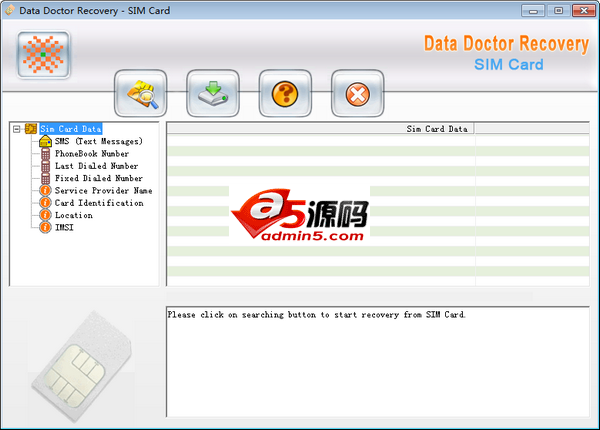600x430 pixels.
Task: Select the Sim Card Data root node
Action: click(x=71, y=129)
